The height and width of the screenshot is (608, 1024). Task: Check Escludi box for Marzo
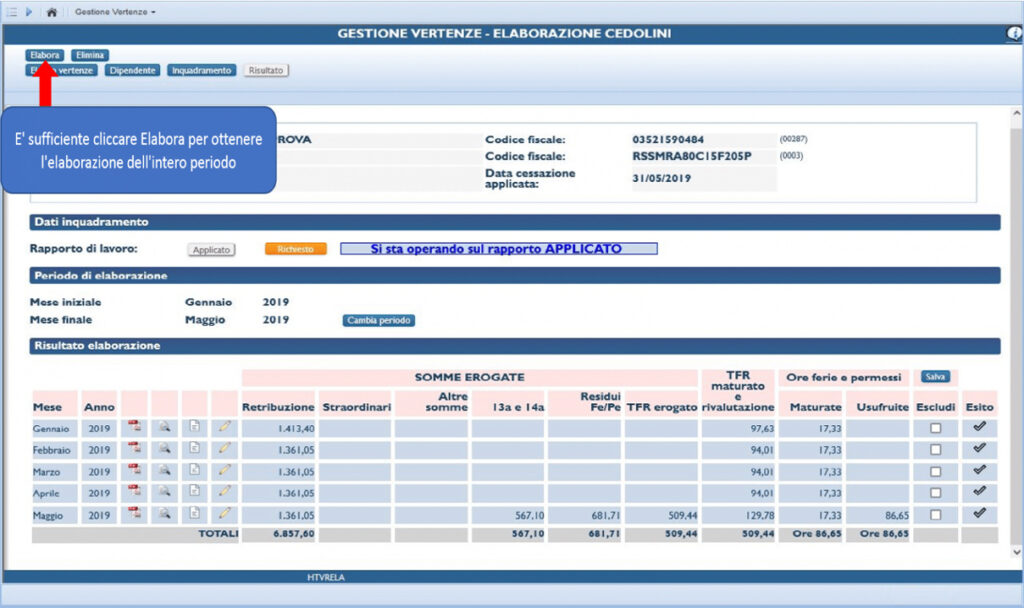click(936, 472)
